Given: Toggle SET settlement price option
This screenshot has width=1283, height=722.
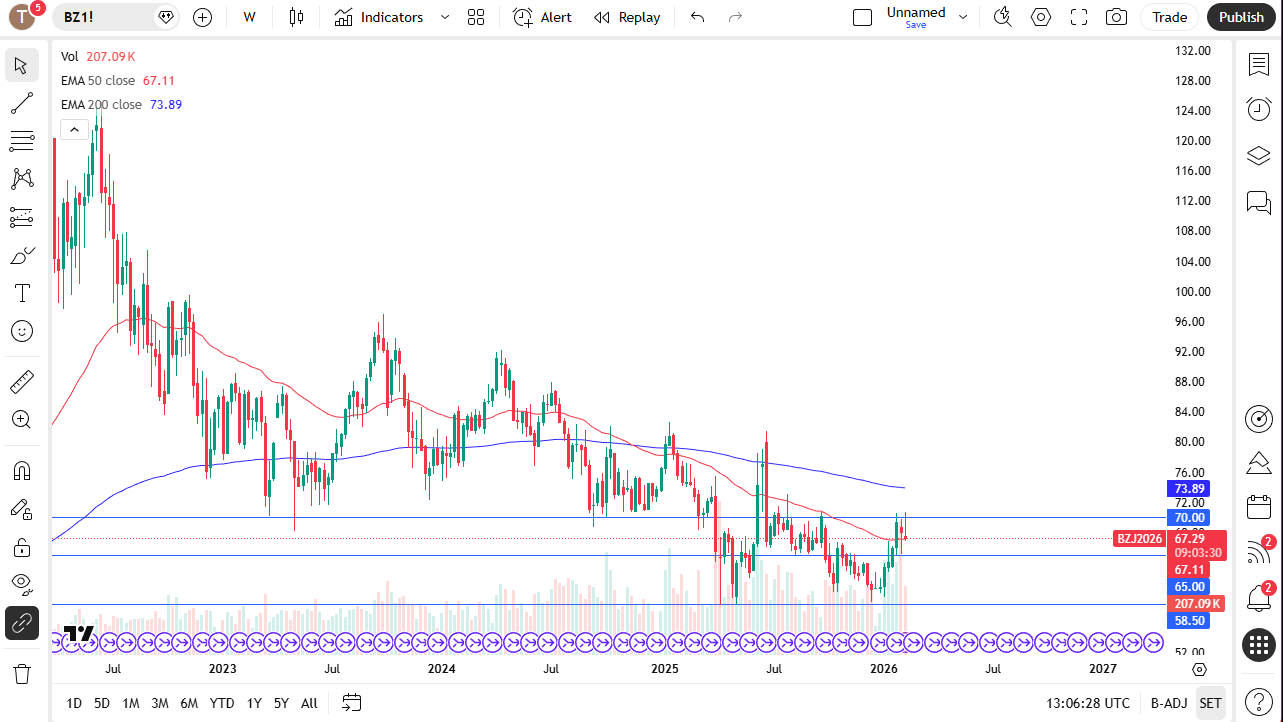Looking at the screenshot, I should click(1210, 703).
